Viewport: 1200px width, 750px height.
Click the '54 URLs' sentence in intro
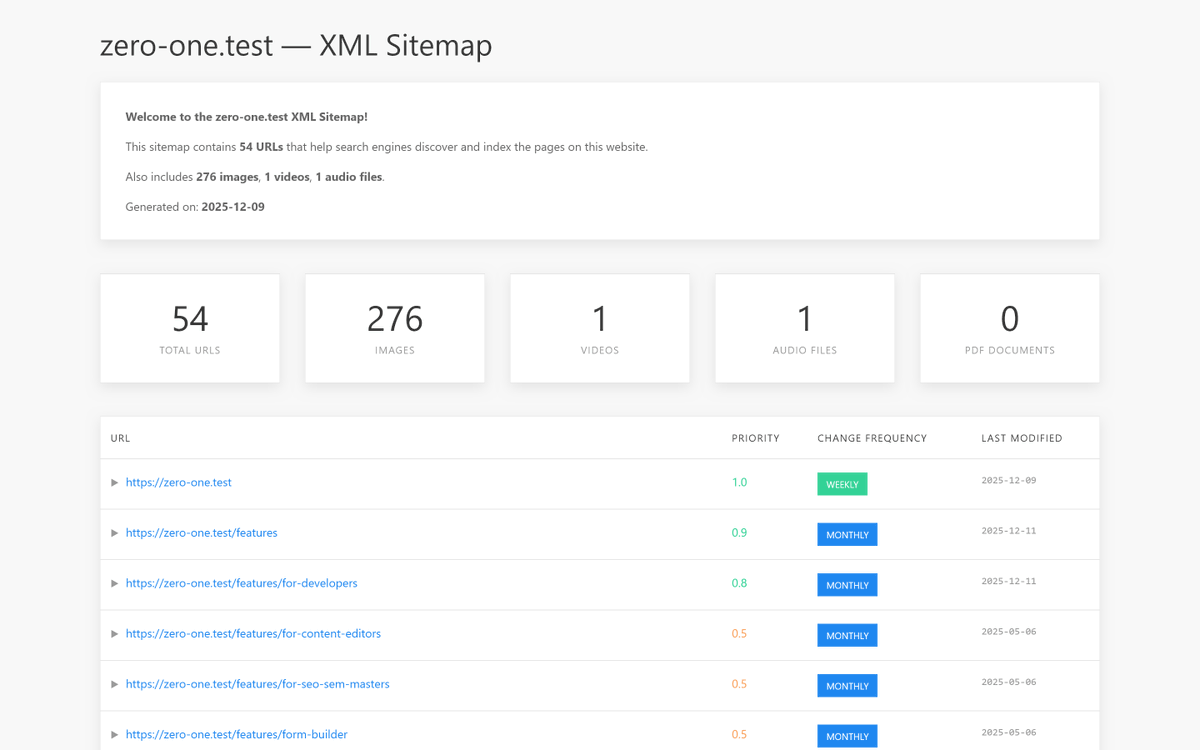tap(387, 147)
